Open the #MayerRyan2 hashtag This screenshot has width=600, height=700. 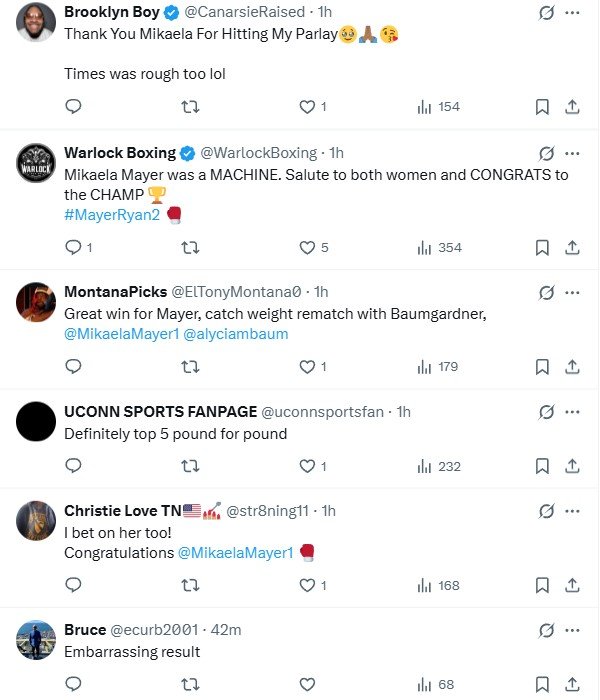point(112,215)
